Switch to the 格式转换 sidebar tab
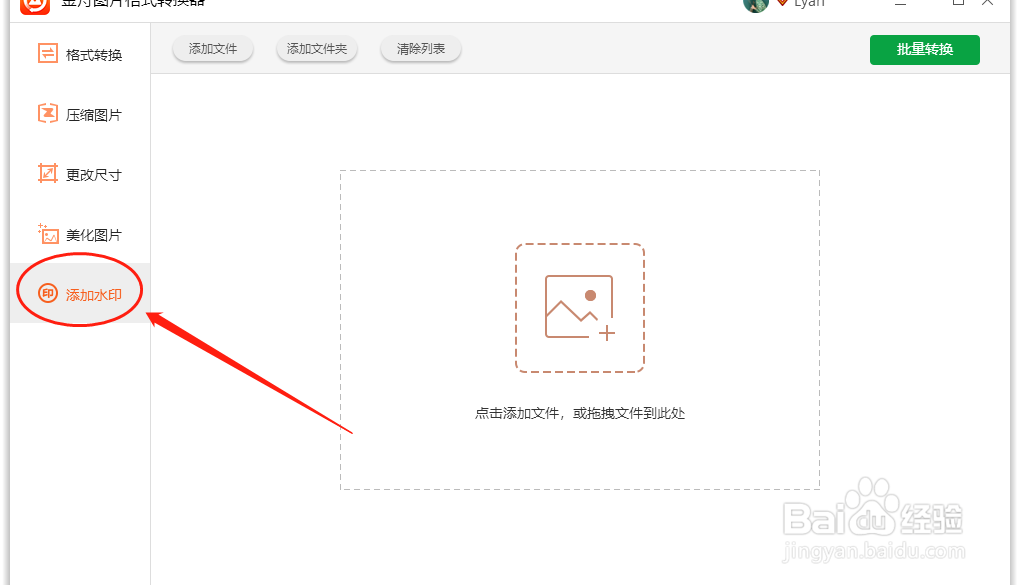Viewport: 1020px width, 586px height. pyautogui.click(x=78, y=55)
